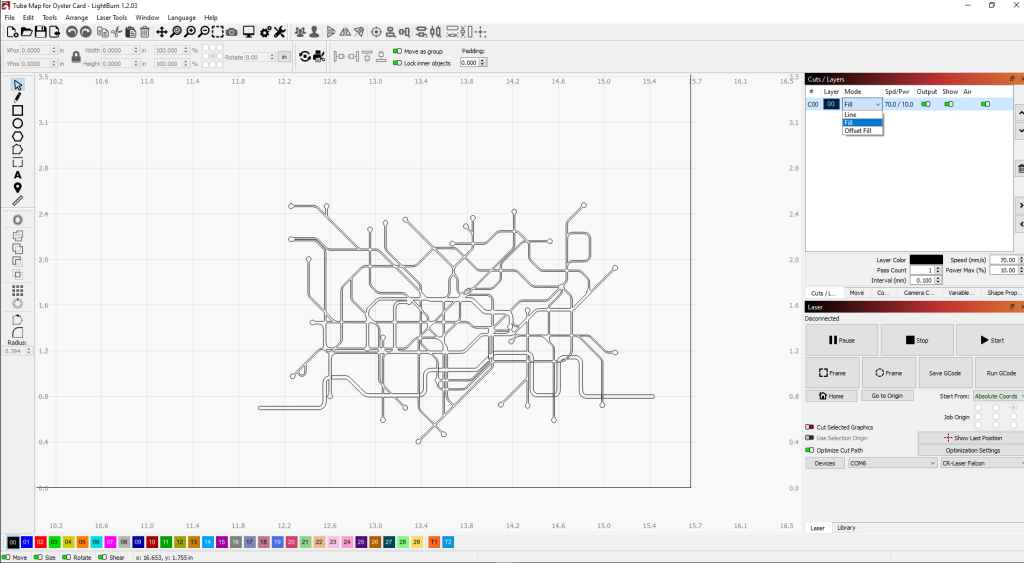This screenshot has width=1024, height=563.
Task: Click the Go to Origin button
Action: [887, 396]
